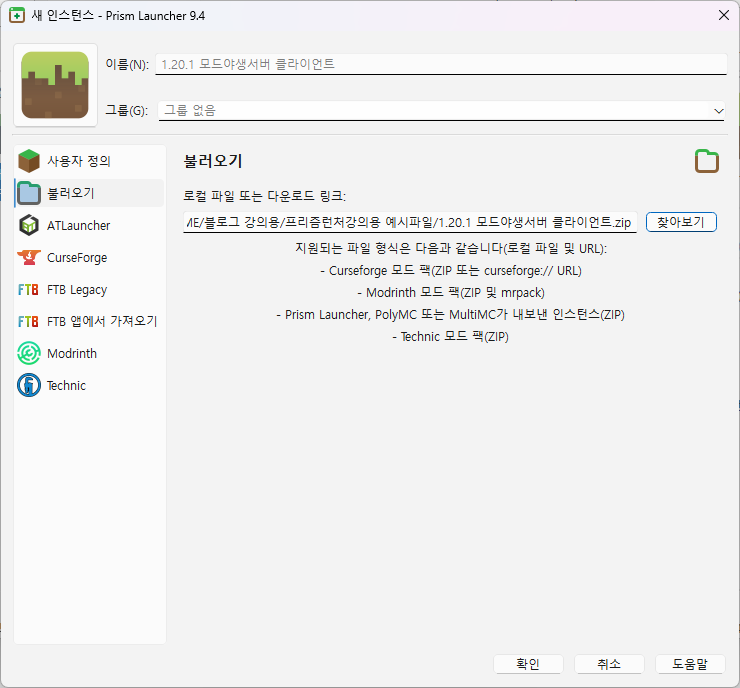Click the Modrinth 모드 팩 format line
Viewport: 740px width, 688px height.
click(451, 293)
